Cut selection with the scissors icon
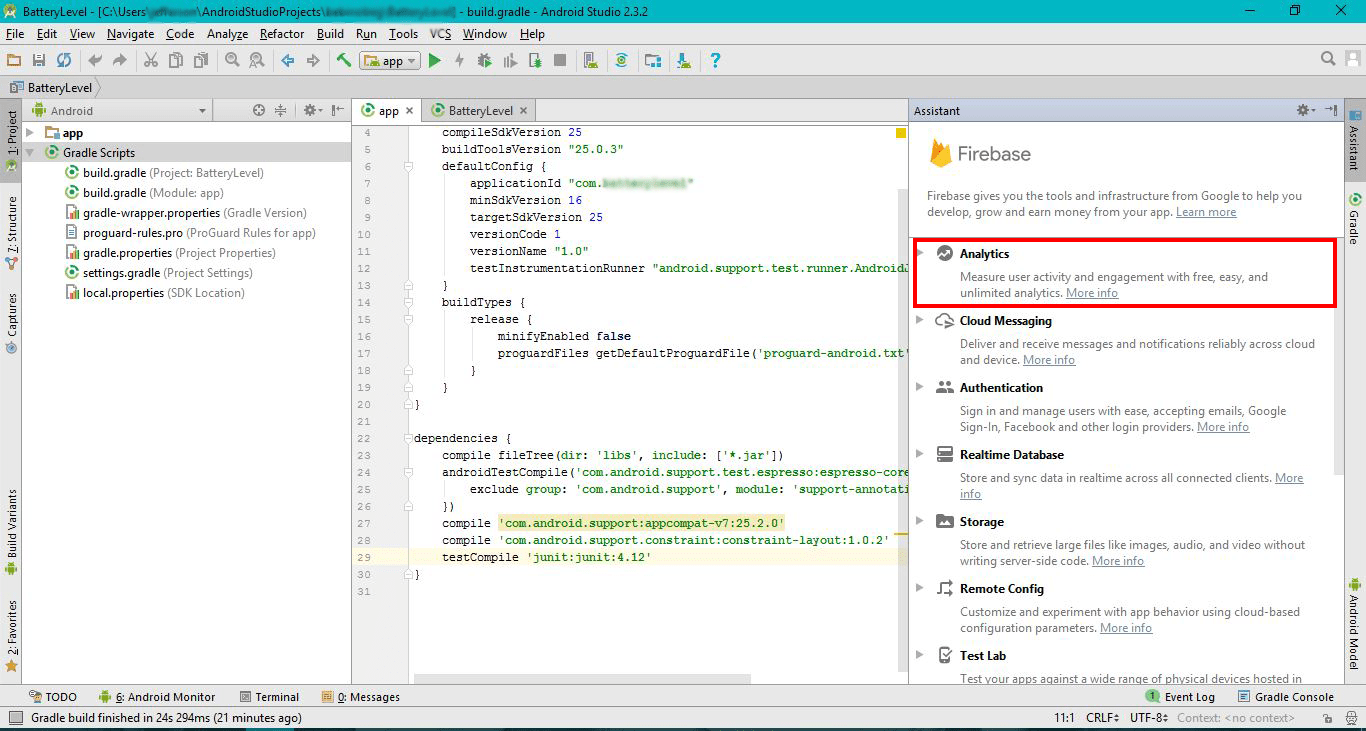This screenshot has width=1366, height=731. pos(151,61)
